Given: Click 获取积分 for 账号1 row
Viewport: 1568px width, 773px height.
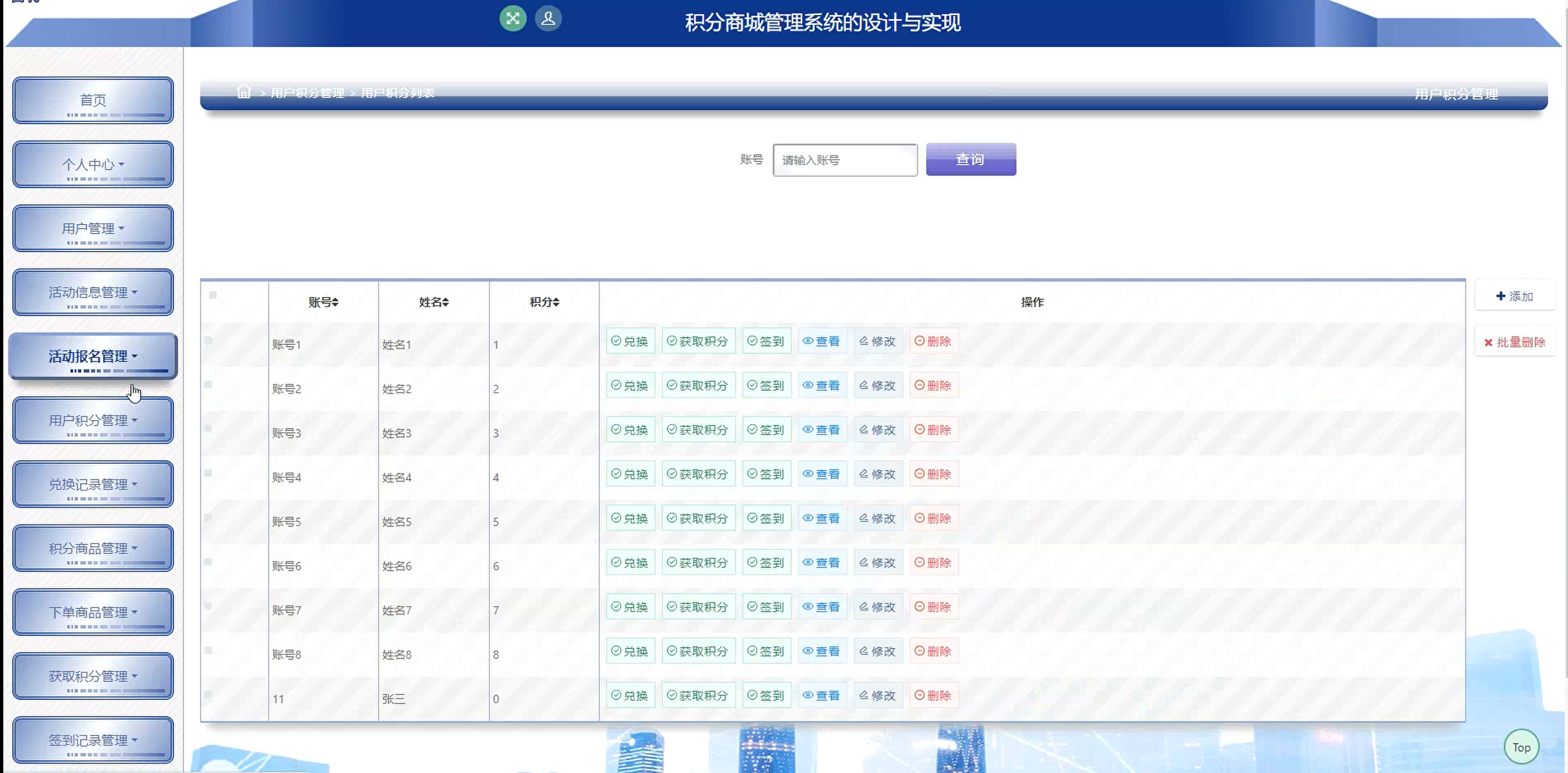Looking at the screenshot, I should tap(698, 341).
